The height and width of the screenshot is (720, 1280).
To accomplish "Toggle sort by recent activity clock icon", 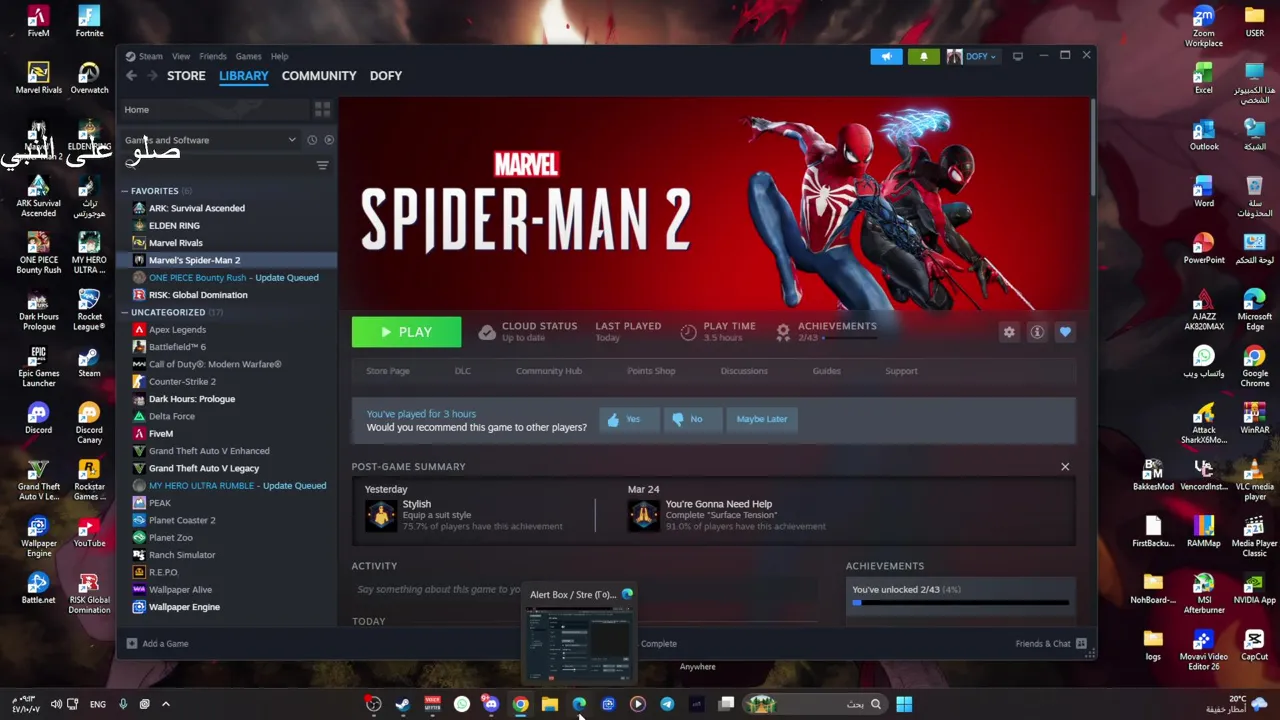I will [312, 140].
